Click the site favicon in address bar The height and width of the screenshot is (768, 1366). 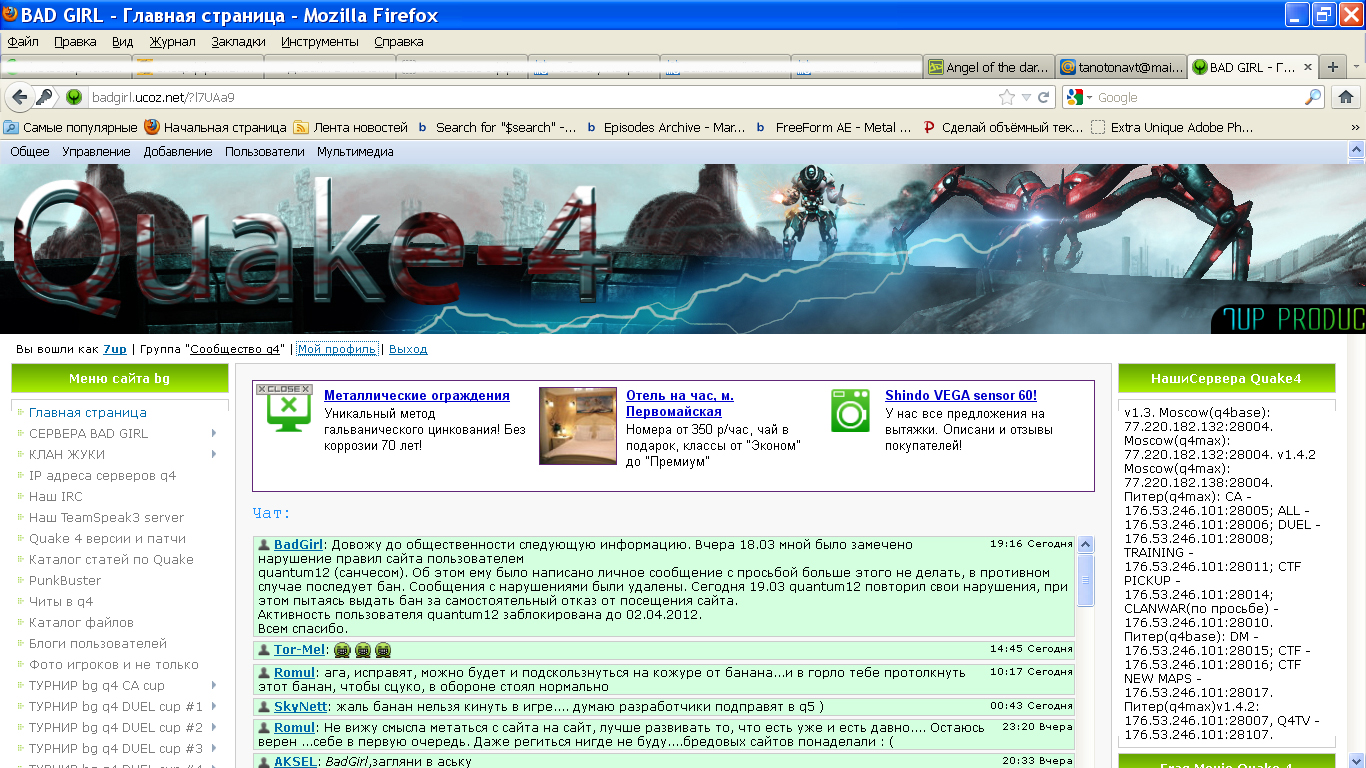coord(74,97)
